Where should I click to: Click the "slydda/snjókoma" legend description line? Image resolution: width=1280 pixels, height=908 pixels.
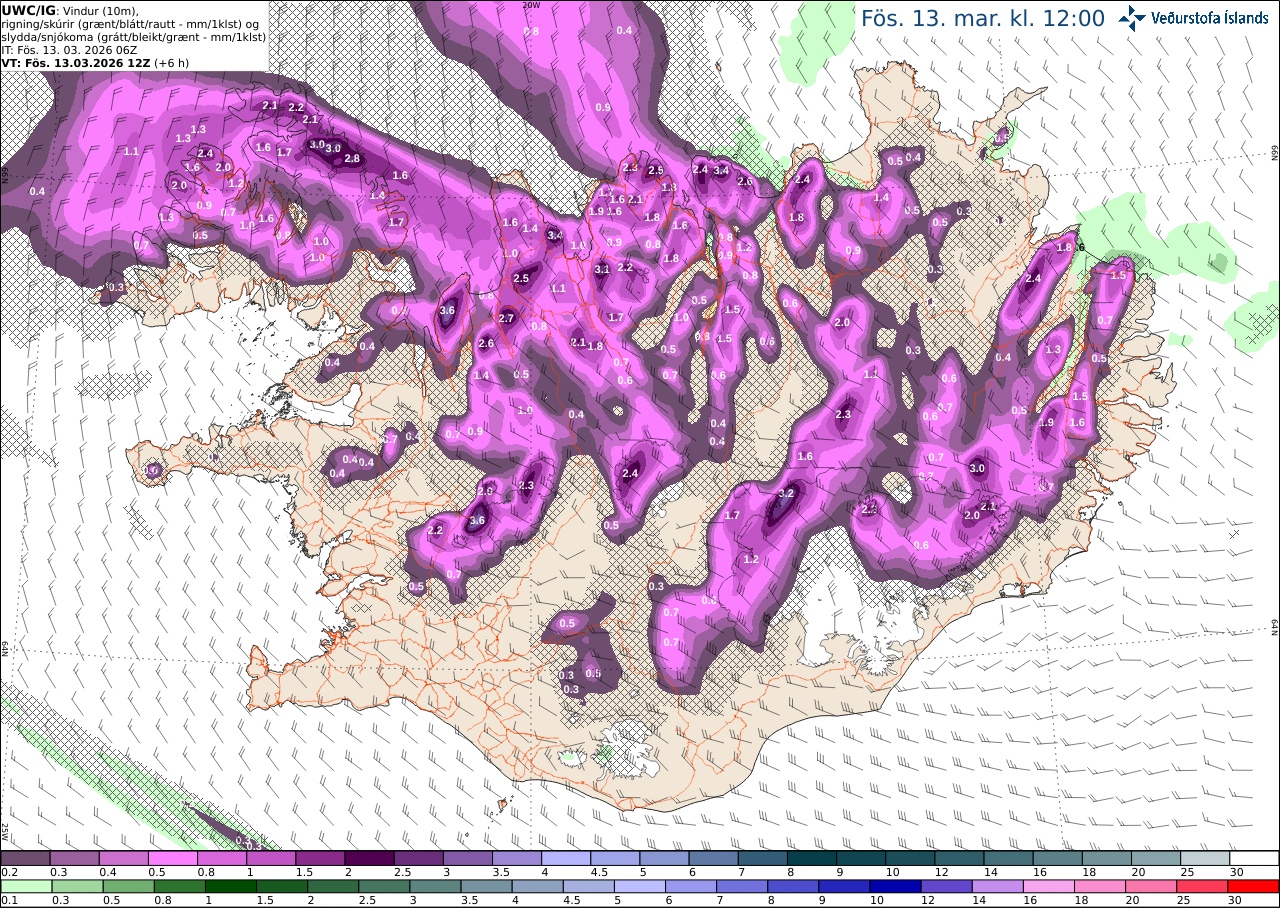tap(134, 36)
